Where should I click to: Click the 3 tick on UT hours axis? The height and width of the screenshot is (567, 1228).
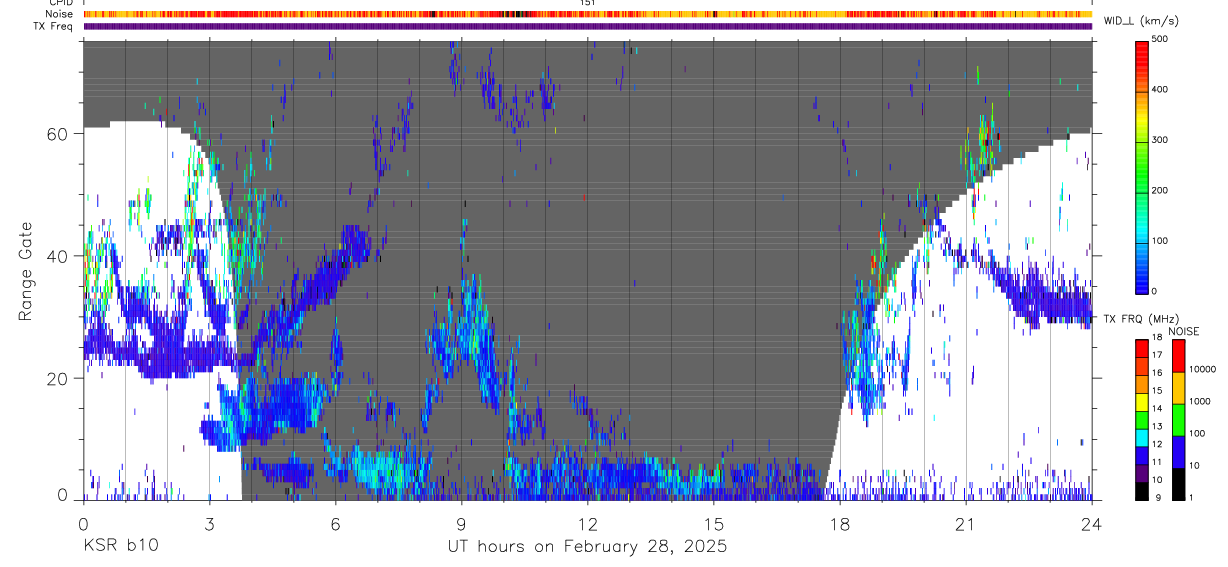(x=209, y=523)
